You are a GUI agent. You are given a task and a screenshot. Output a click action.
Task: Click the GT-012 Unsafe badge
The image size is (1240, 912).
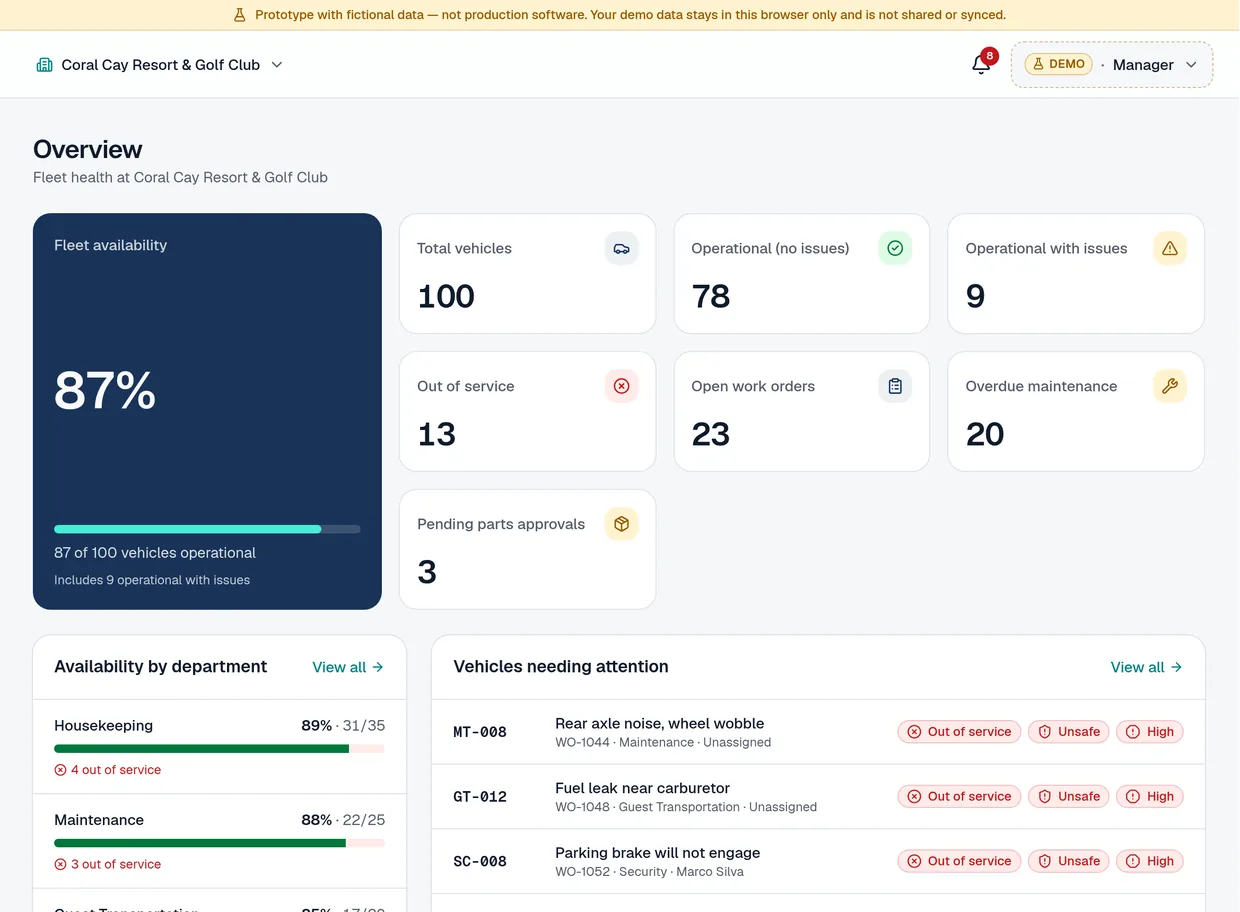[1069, 797]
